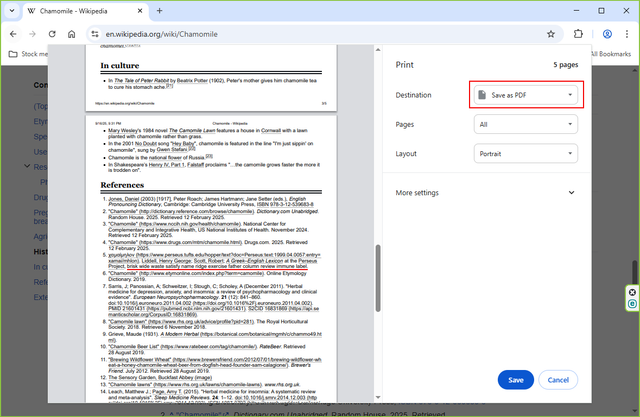Click the Camomile lawn RHS reference
Screen dimensions: 640x417
[208, 324]
